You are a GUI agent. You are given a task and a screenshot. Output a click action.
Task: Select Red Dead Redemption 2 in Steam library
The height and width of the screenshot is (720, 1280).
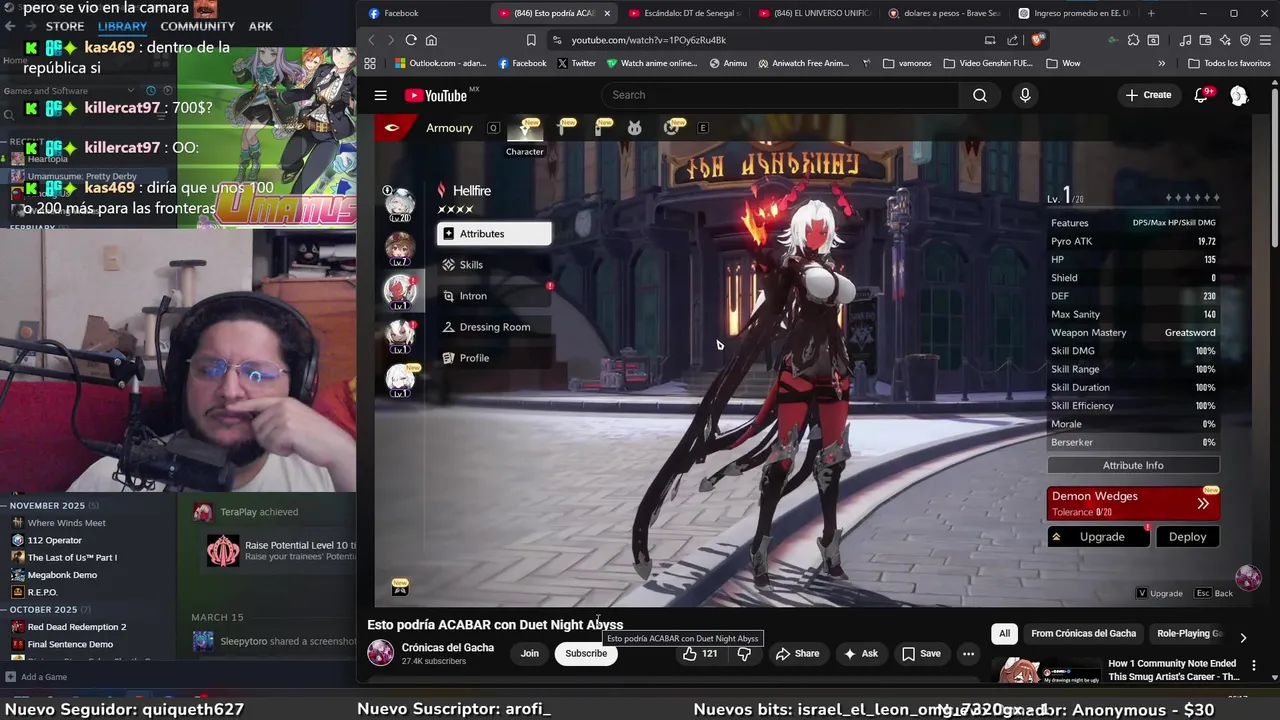point(76,627)
